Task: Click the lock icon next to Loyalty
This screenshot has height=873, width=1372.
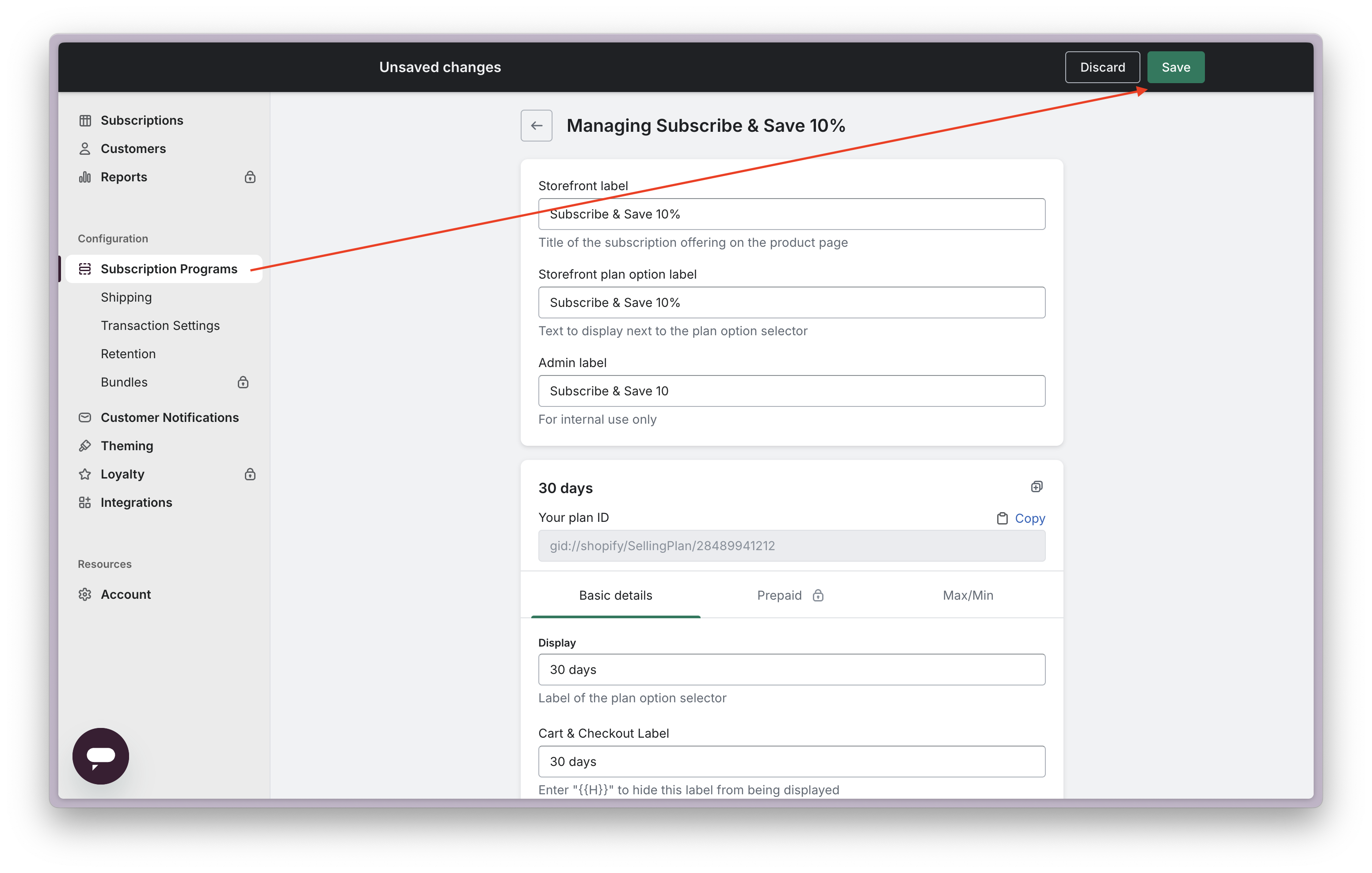Action: point(250,474)
